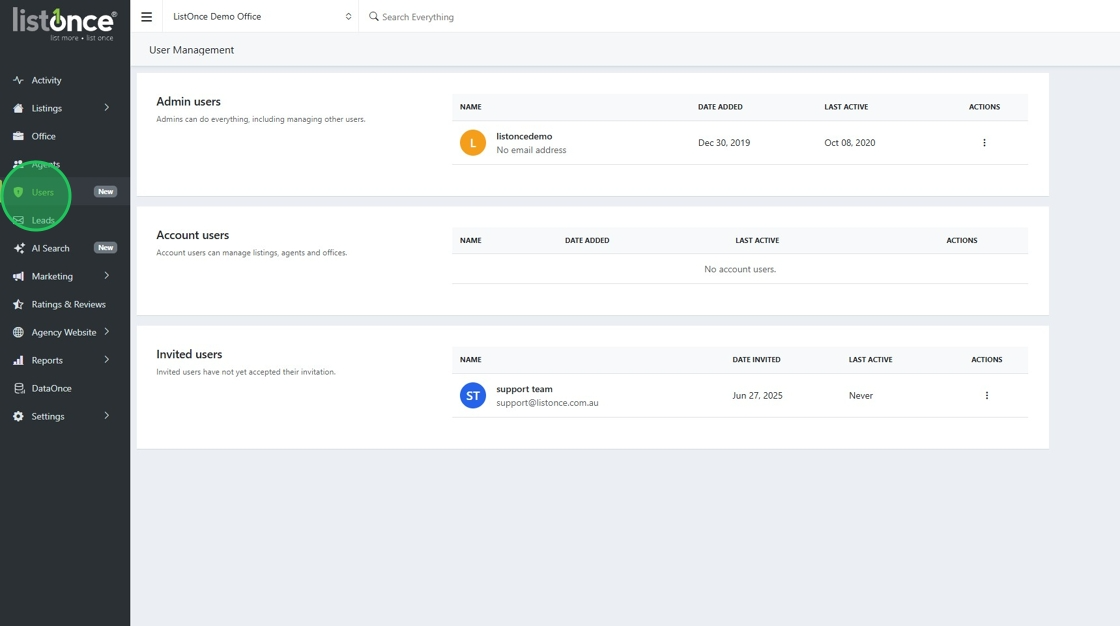Click the Activity pulse icon
The image size is (1120, 626).
pyautogui.click(x=18, y=80)
